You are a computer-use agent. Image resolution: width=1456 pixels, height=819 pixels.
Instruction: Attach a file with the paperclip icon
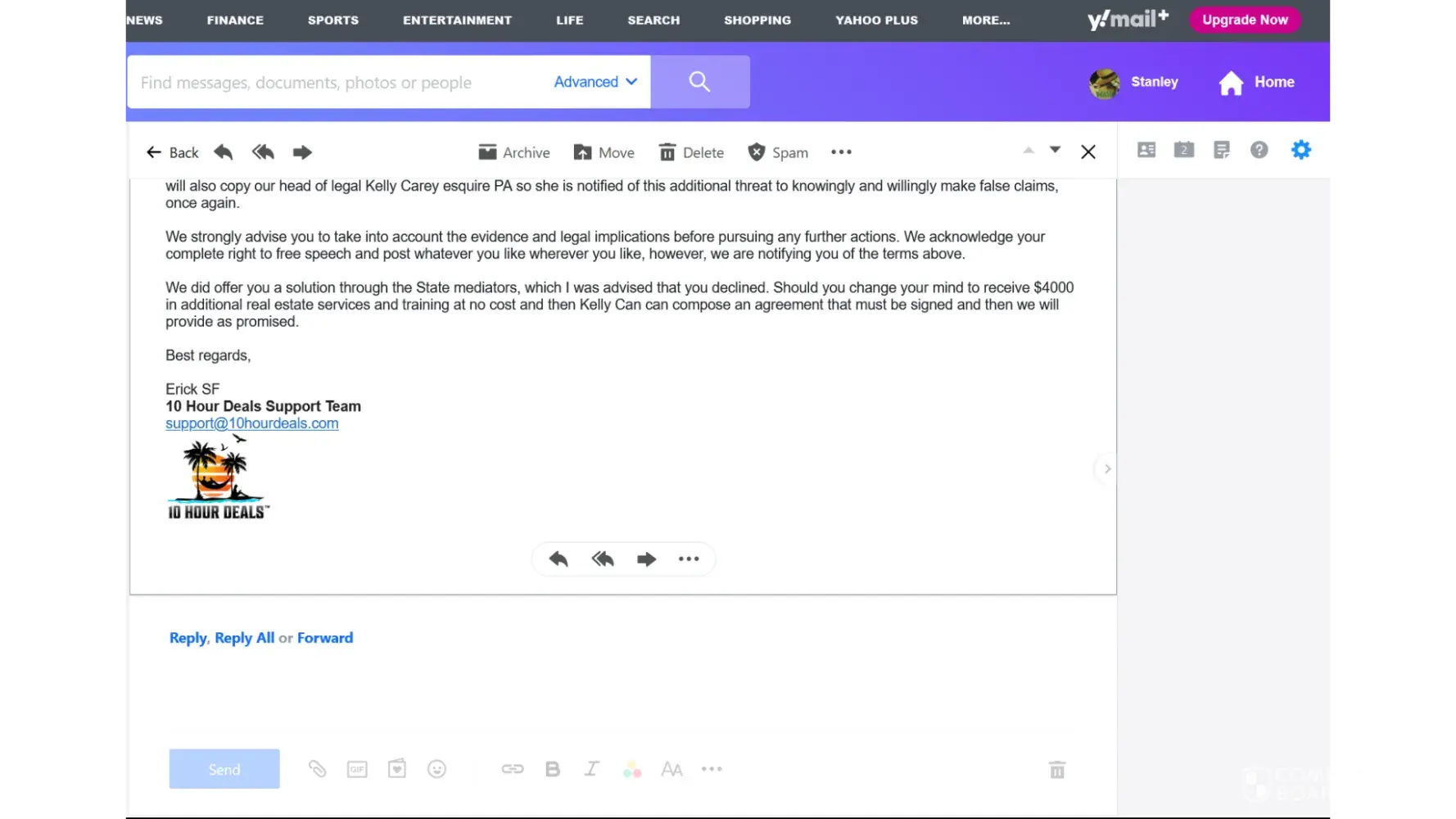[x=318, y=769]
